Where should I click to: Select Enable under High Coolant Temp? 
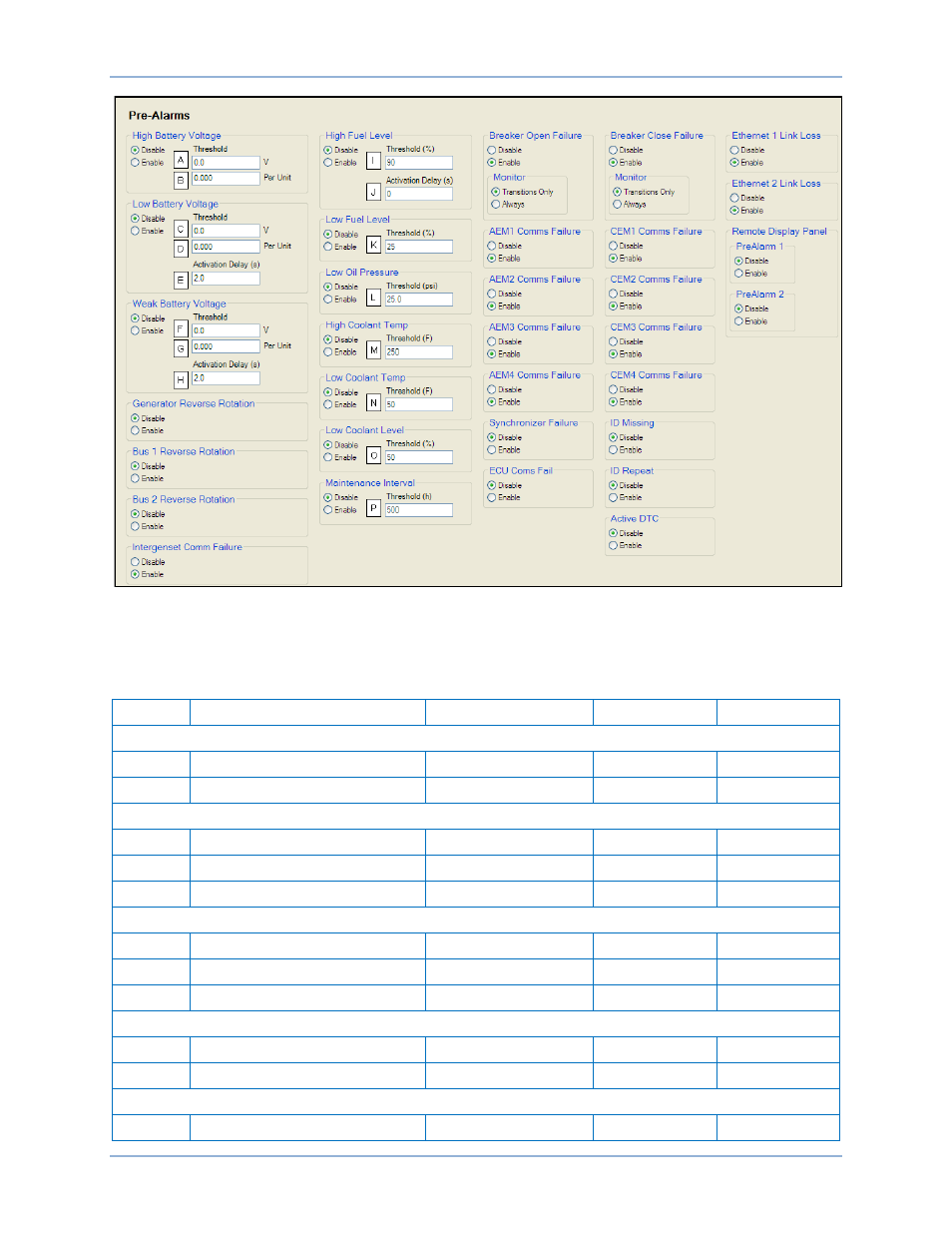coord(327,352)
